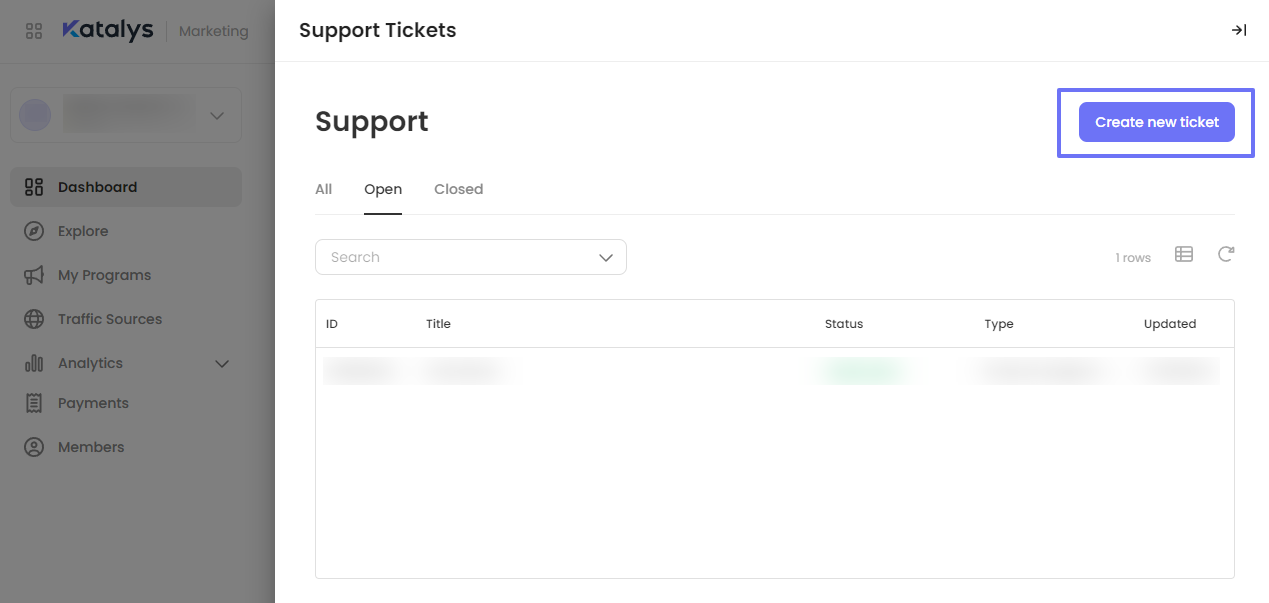Viewport: 1269px width, 603px height.
Task: Switch to the All tickets tab
Action: [x=323, y=189]
